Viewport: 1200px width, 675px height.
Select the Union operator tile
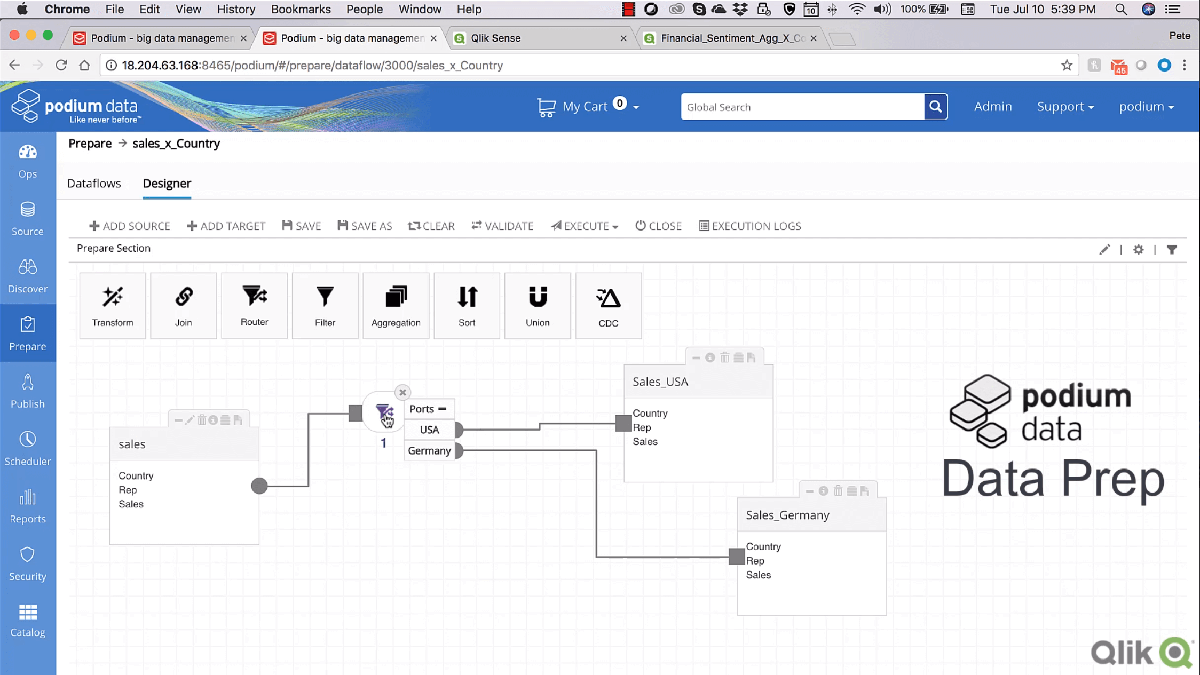538,306
